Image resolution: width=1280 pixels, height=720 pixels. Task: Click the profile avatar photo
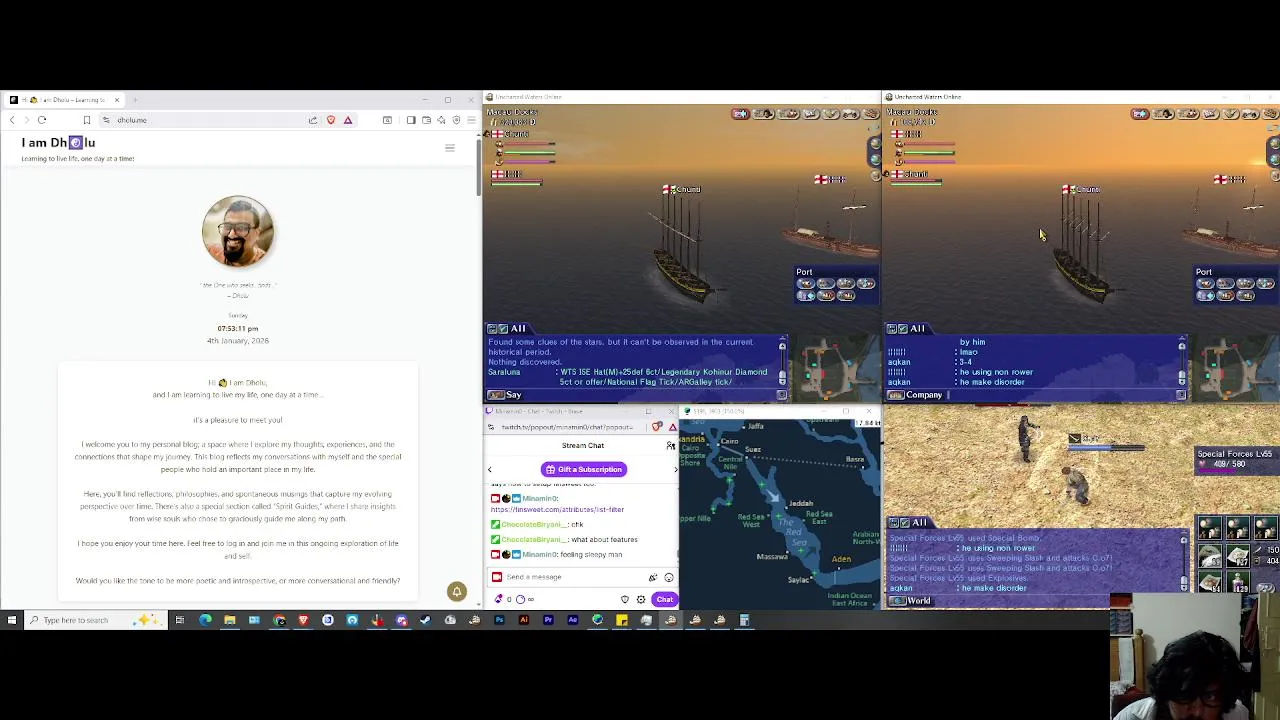click(x=238, y=231)
